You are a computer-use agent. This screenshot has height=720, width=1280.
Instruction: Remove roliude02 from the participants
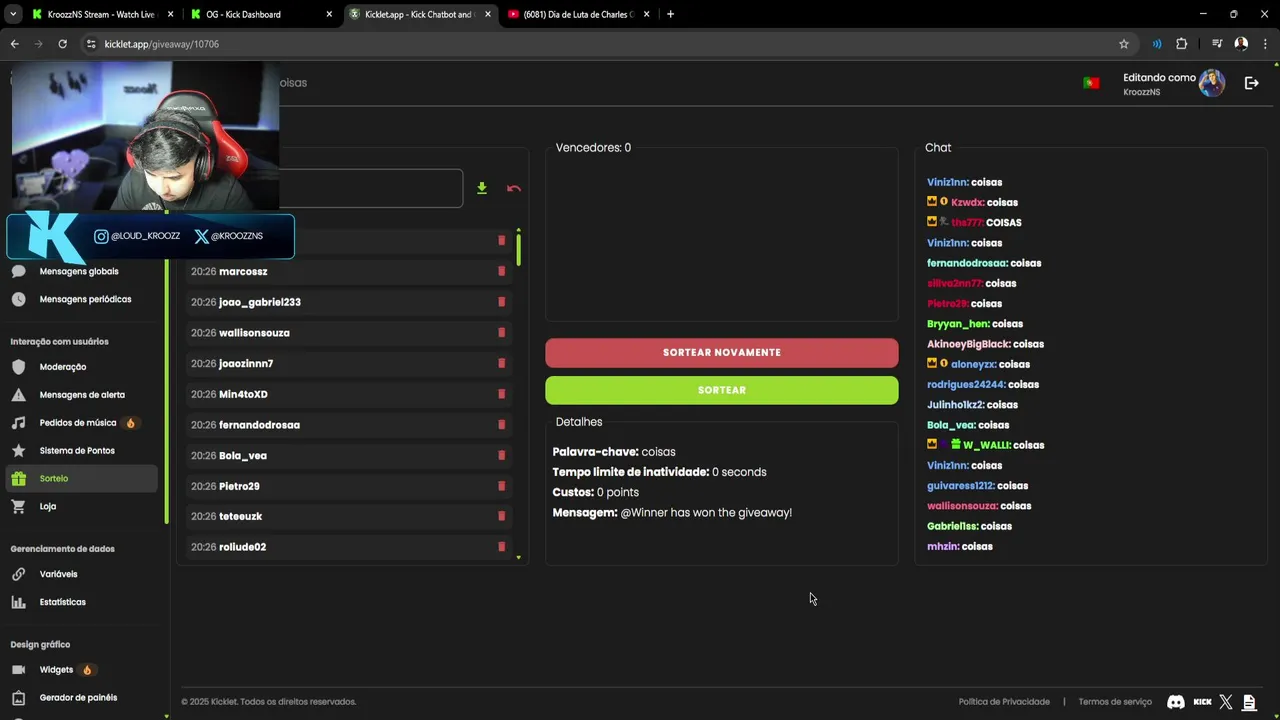point(501,547)
